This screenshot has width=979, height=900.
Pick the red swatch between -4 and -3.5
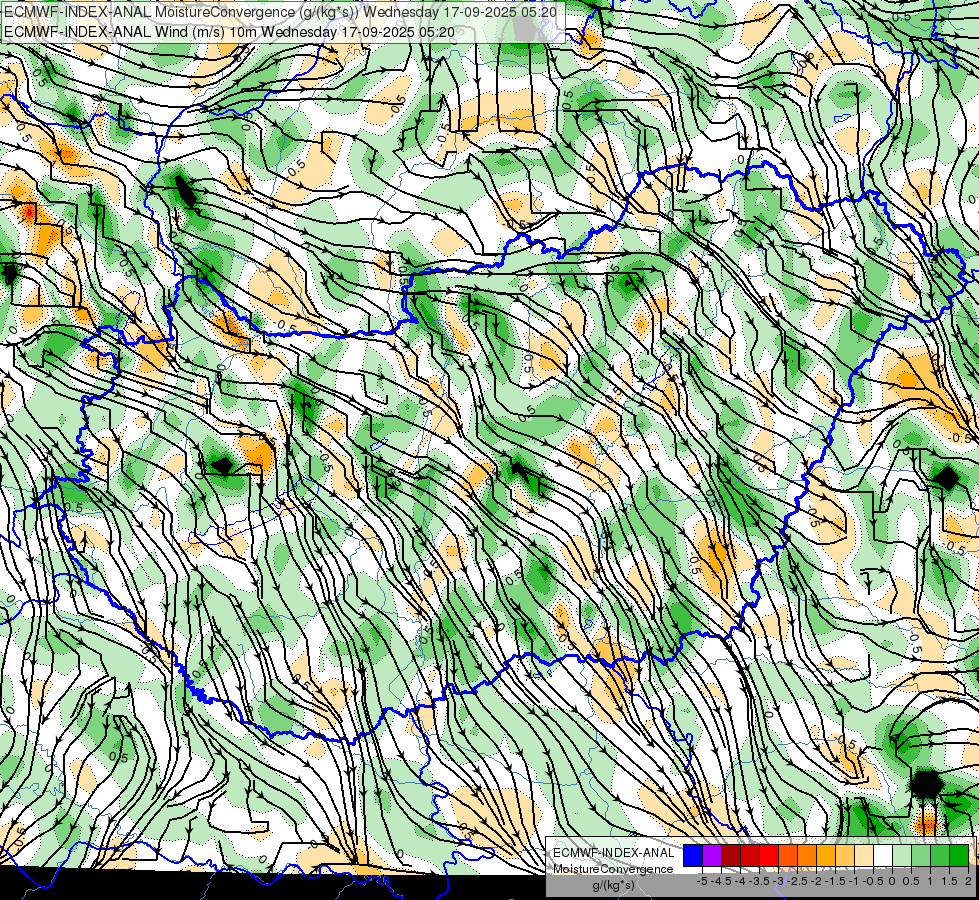(x=750, y=856)
